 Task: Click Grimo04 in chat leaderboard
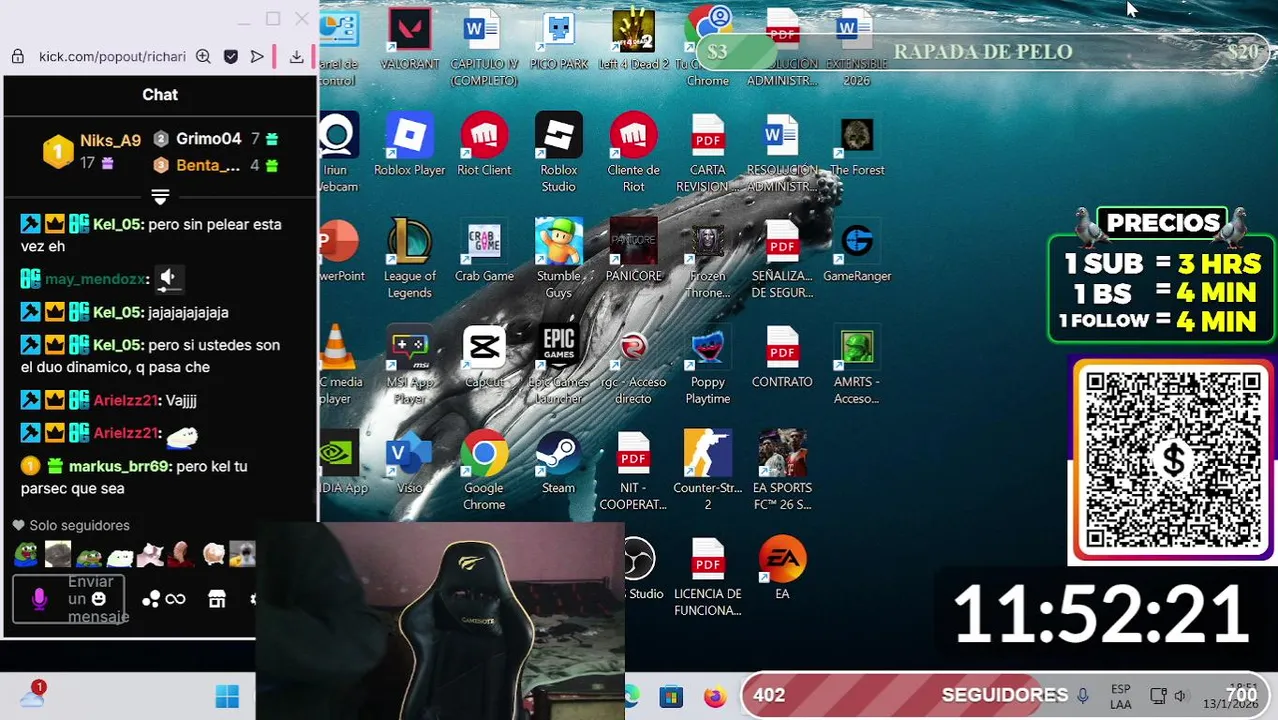(x=208, y=139)
